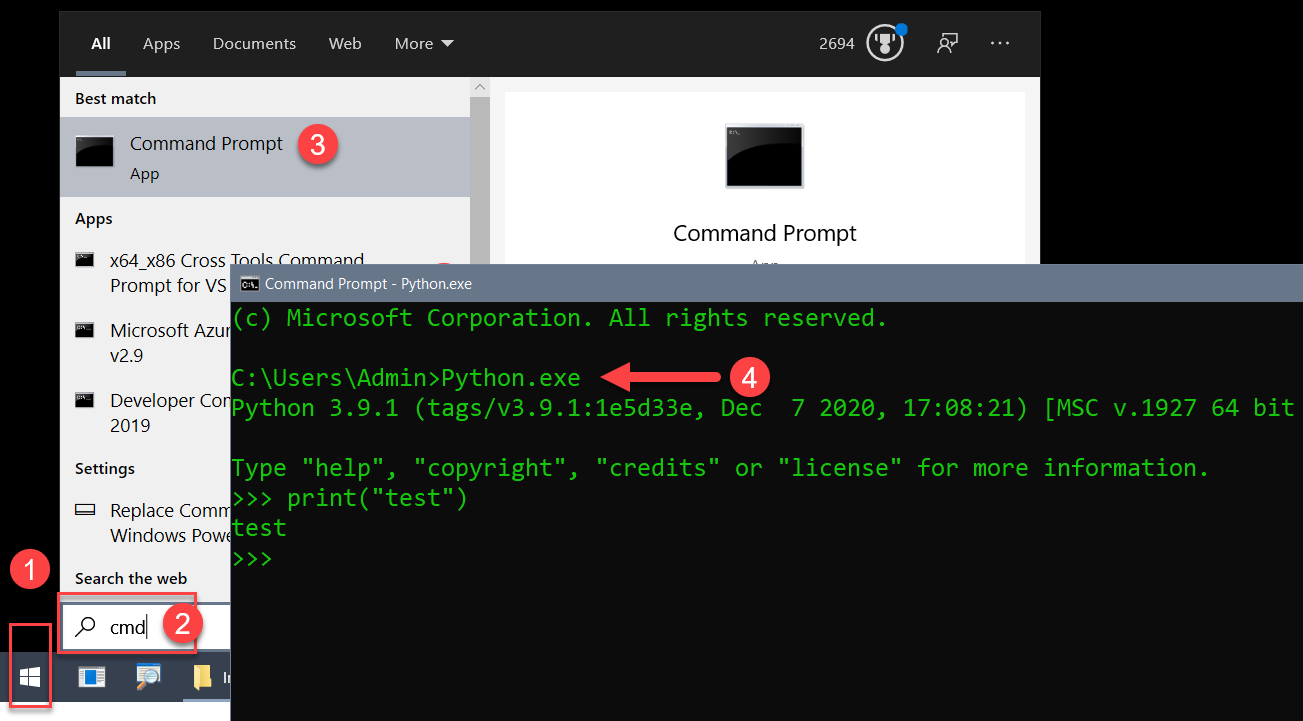Viewport: 1303px width, 721px height.
Task: Click the magnifier icon in search box
Action: (87, 627)
